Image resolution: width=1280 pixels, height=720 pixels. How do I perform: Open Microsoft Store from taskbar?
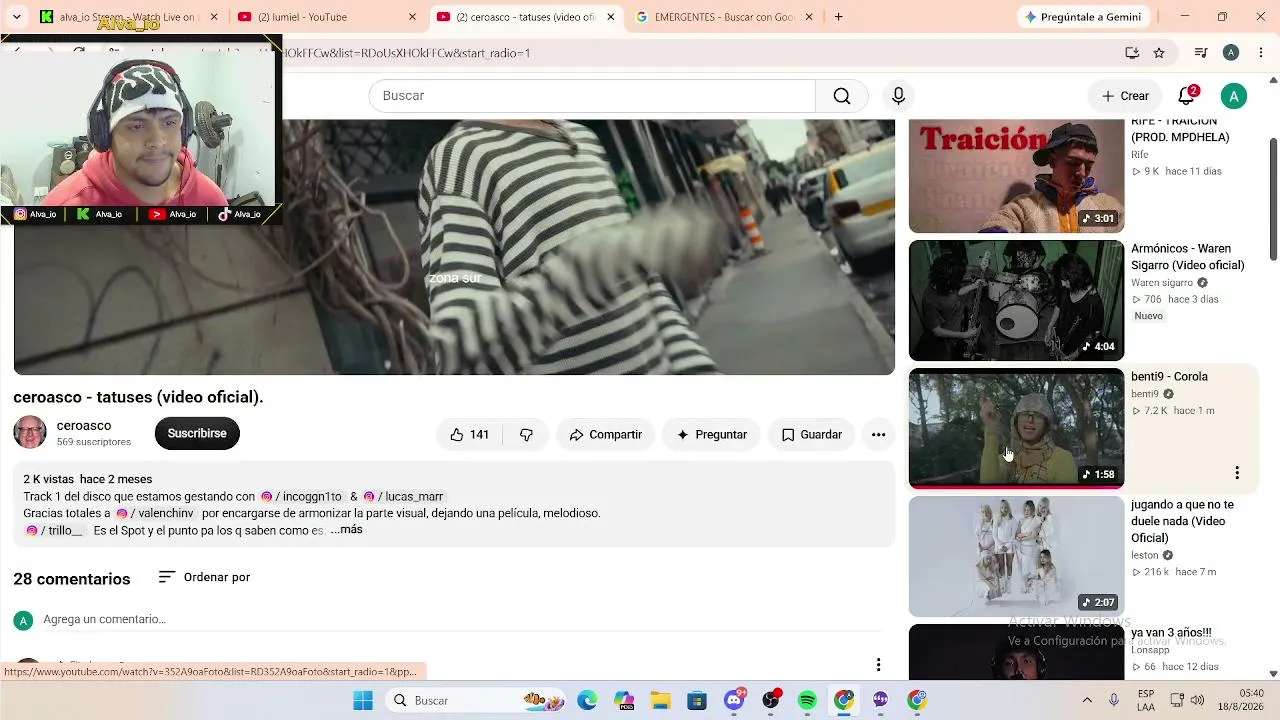pyautogui.click(x=697, y=700)
